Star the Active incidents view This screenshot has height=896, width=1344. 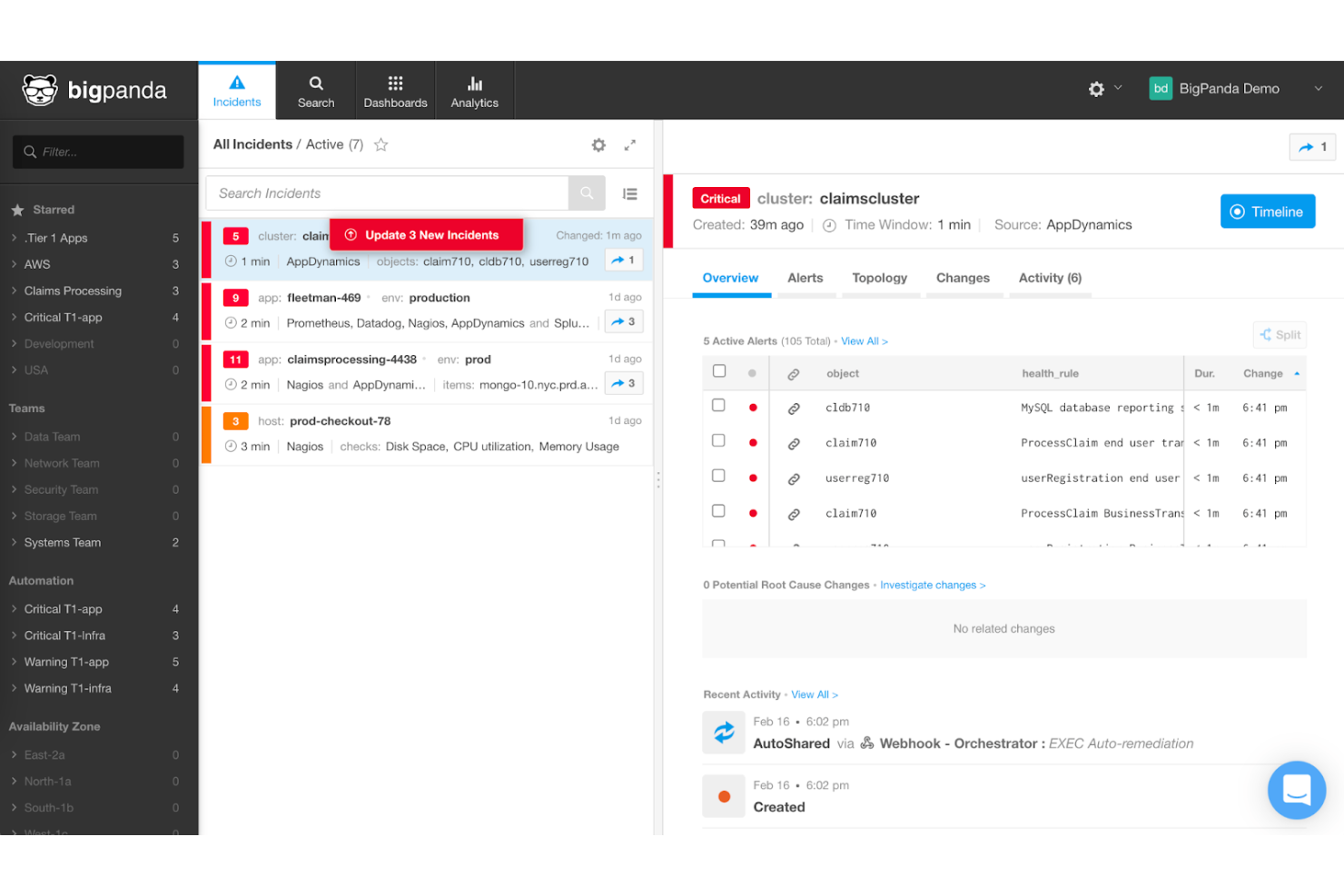(x=380, y=143)
